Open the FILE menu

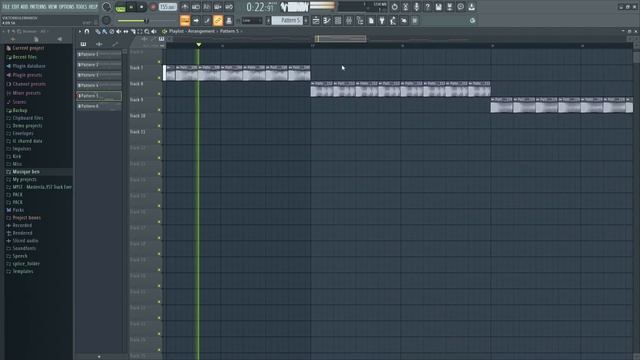[6, 7]
